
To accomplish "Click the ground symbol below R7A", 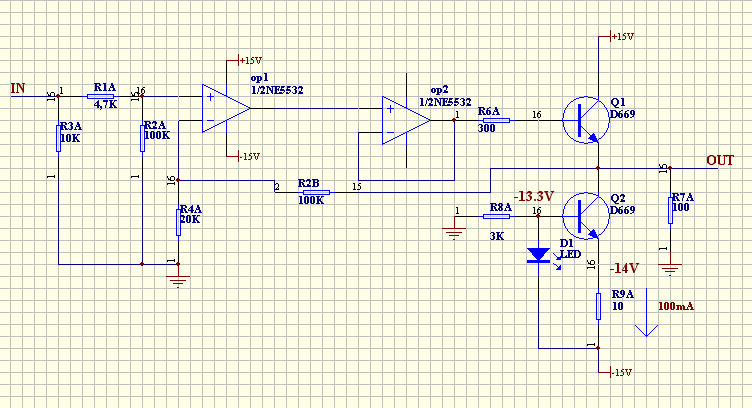I will pos(670,269).
